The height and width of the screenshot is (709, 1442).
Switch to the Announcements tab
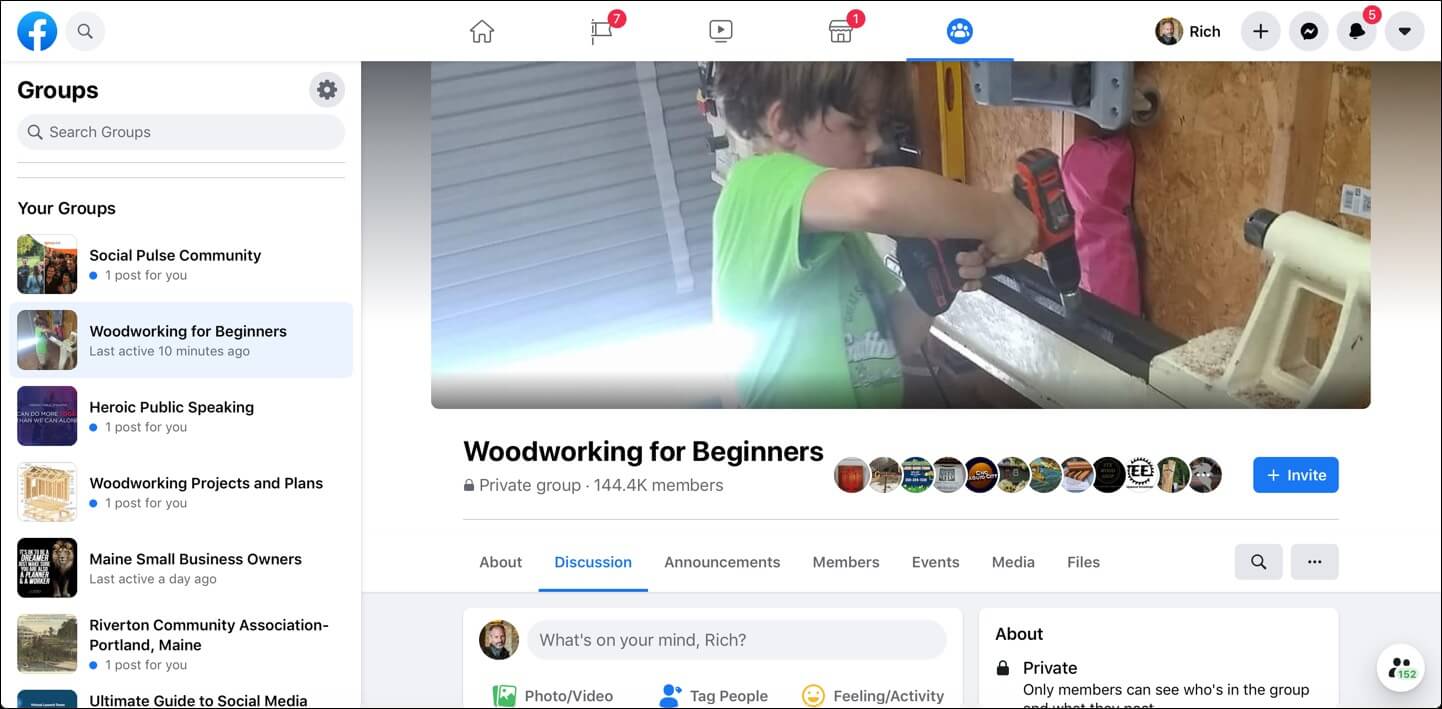point(722,562)
